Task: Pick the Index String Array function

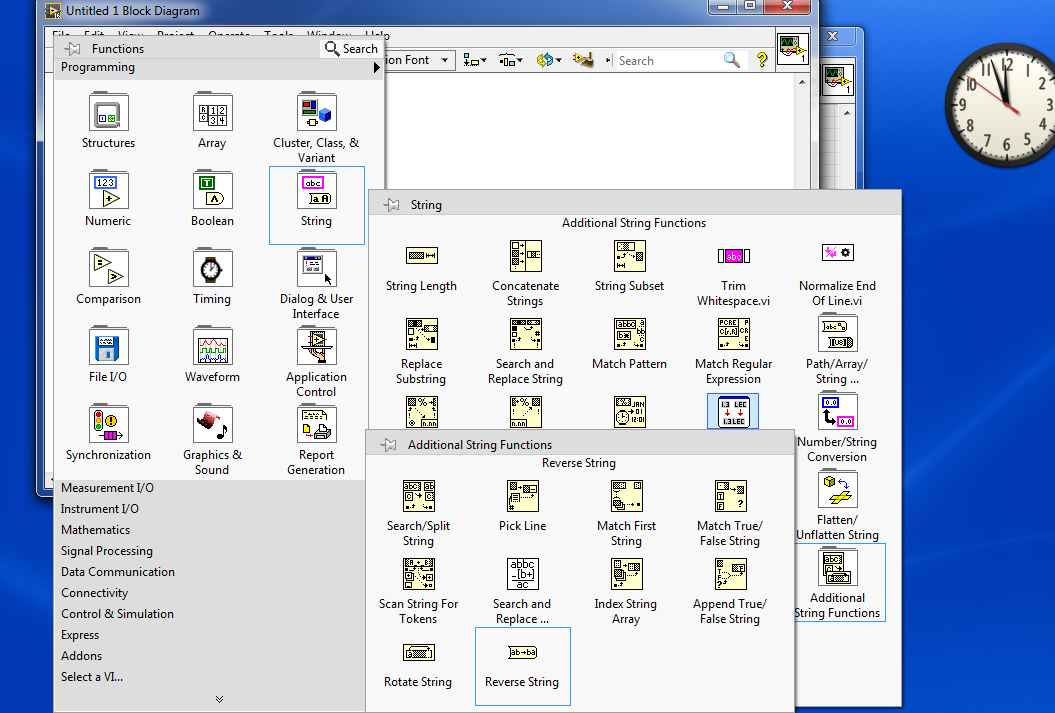Action: coord(625,574)
